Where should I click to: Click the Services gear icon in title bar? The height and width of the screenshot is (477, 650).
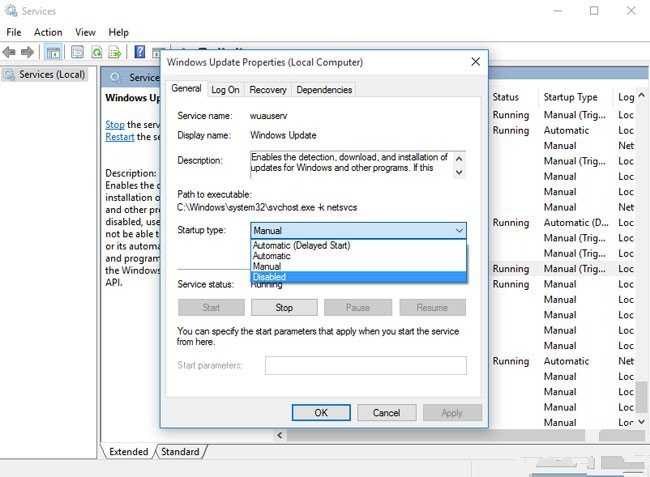[11, 10]
